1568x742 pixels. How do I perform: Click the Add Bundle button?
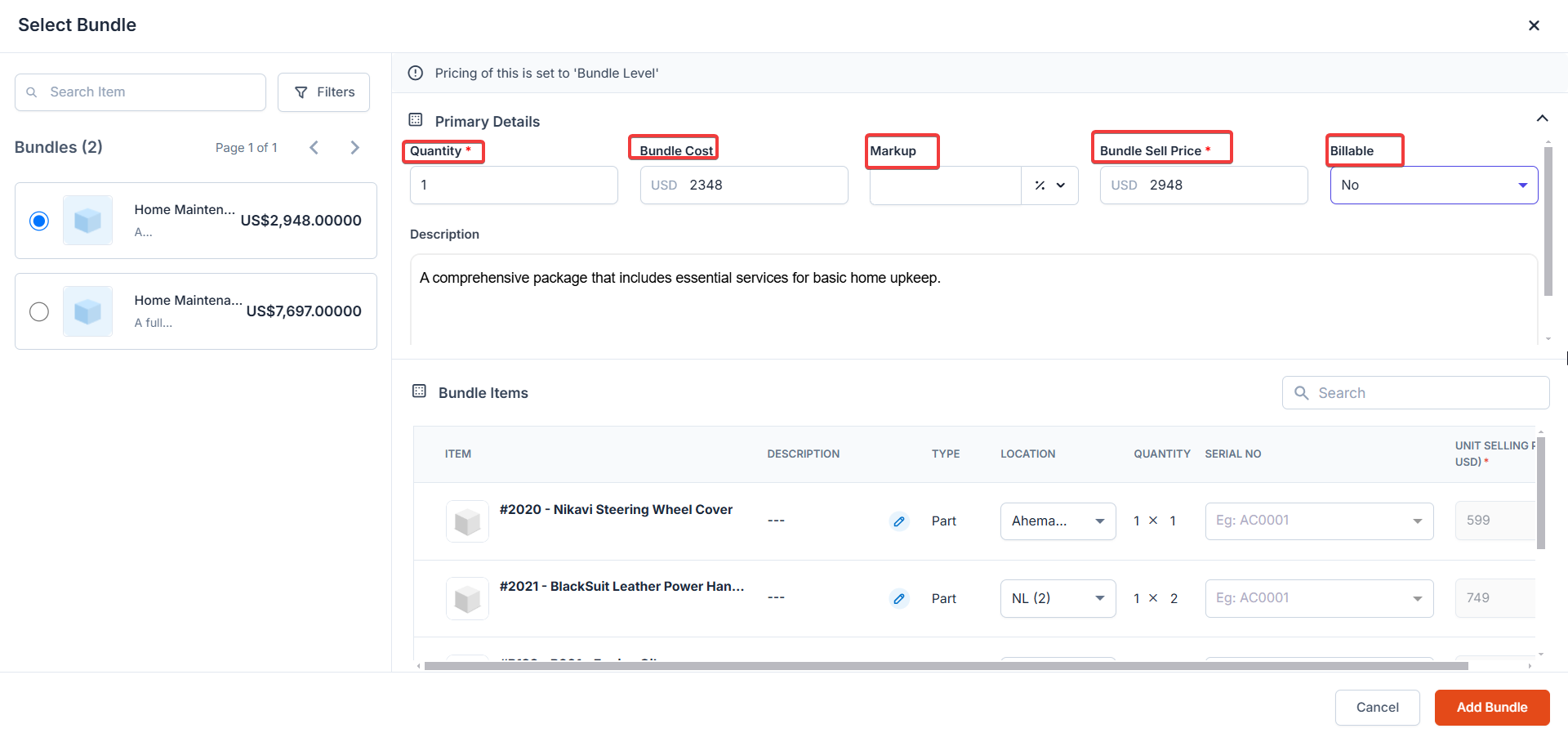coord(1491,708)
